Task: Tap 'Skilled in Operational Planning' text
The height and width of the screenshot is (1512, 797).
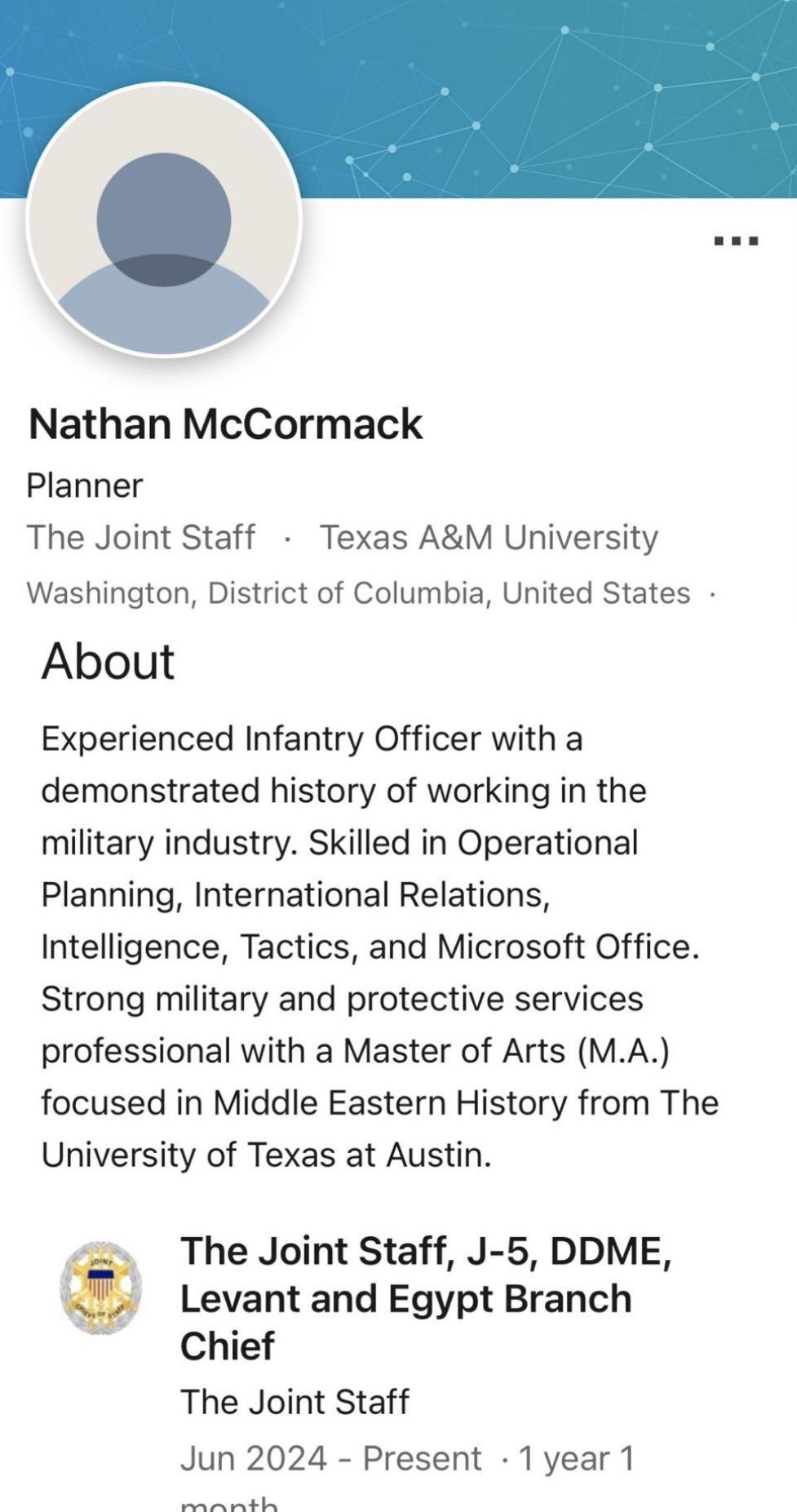Action: 339,869
